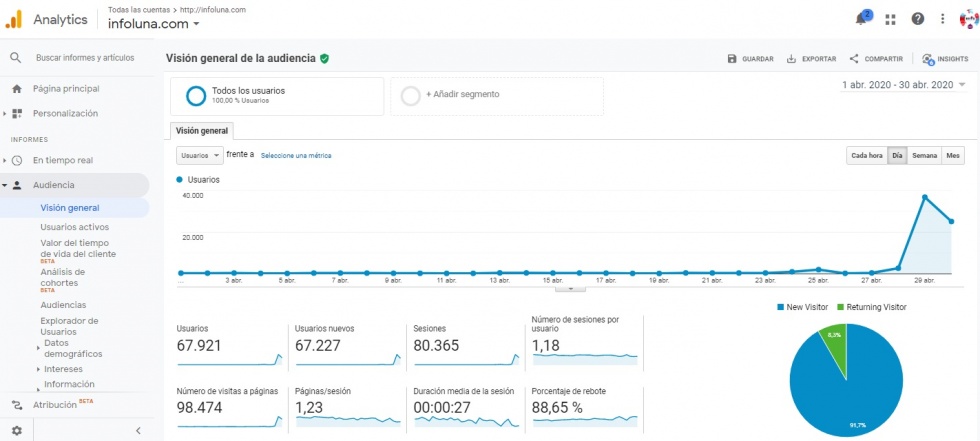The height and width of the screenshot is (441, 980).
Task: Click Seleccione una métrica link
Action: (x=295, y=156)
